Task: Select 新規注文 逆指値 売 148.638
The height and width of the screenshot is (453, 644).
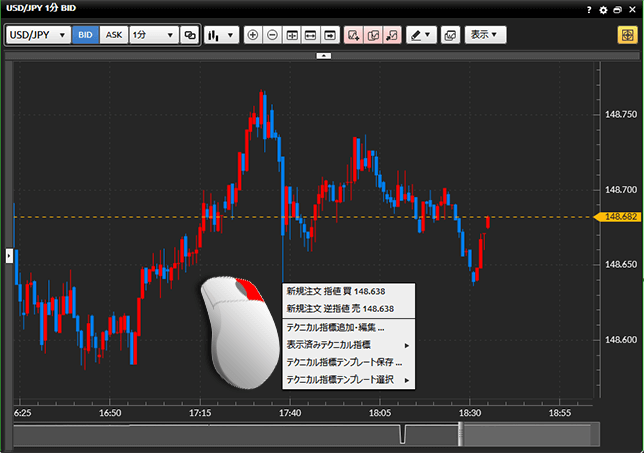Action: tap(349, 308)
